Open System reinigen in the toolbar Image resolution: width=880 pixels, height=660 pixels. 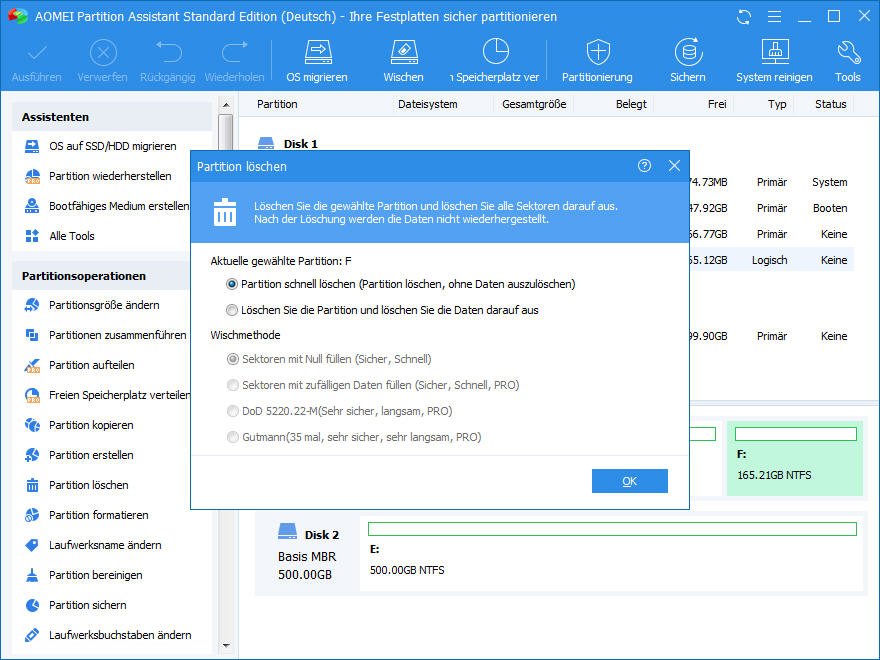tap(774, 61)
